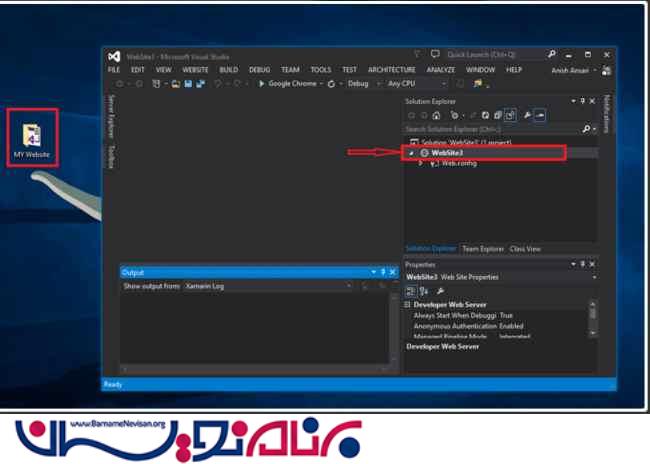Select the Solution Explorer bottom tab
The width and height of the screenshot is (650, 464).
(x=431, y=249)
